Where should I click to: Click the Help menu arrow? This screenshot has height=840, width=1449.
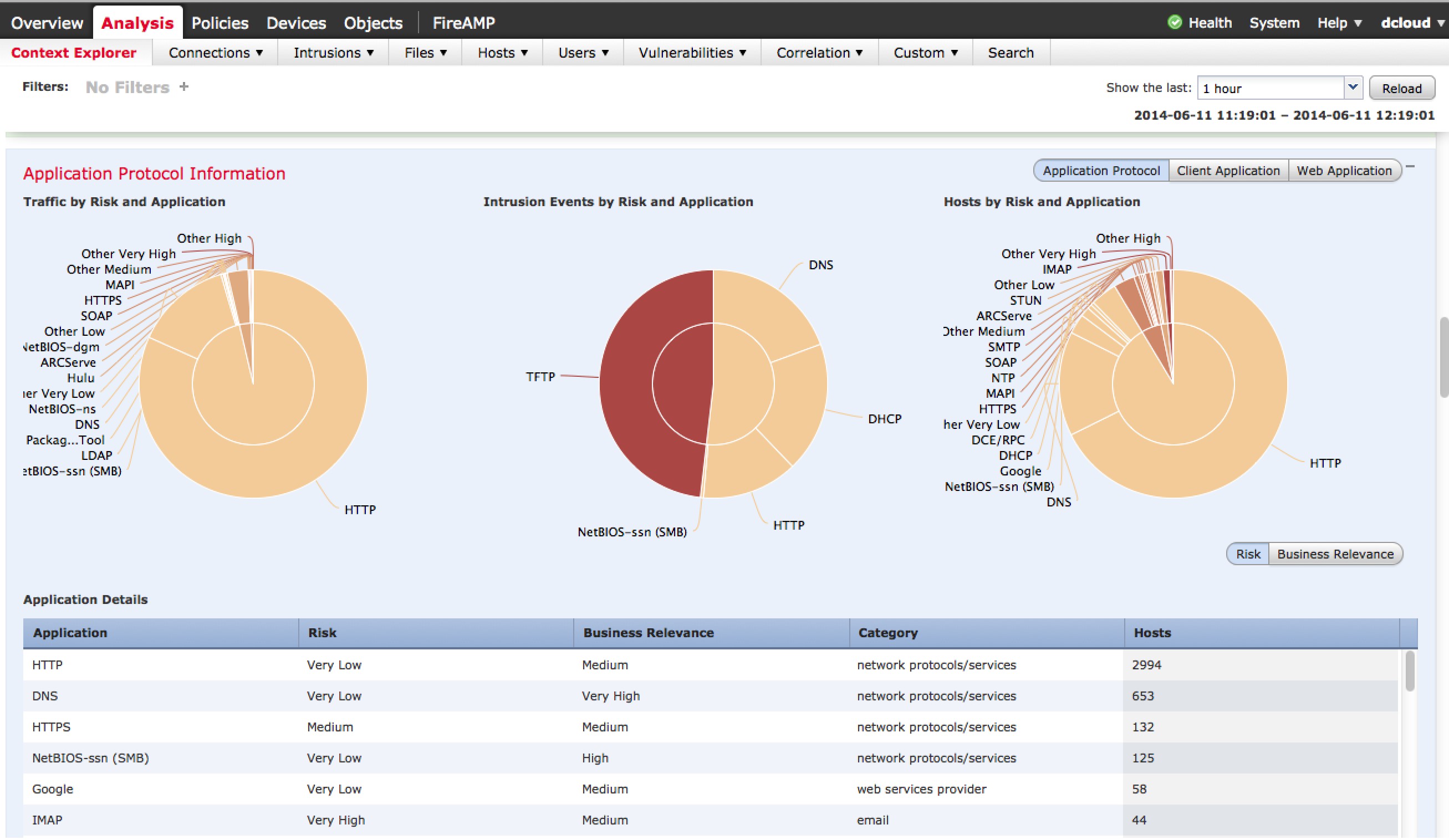point(1358,23)
